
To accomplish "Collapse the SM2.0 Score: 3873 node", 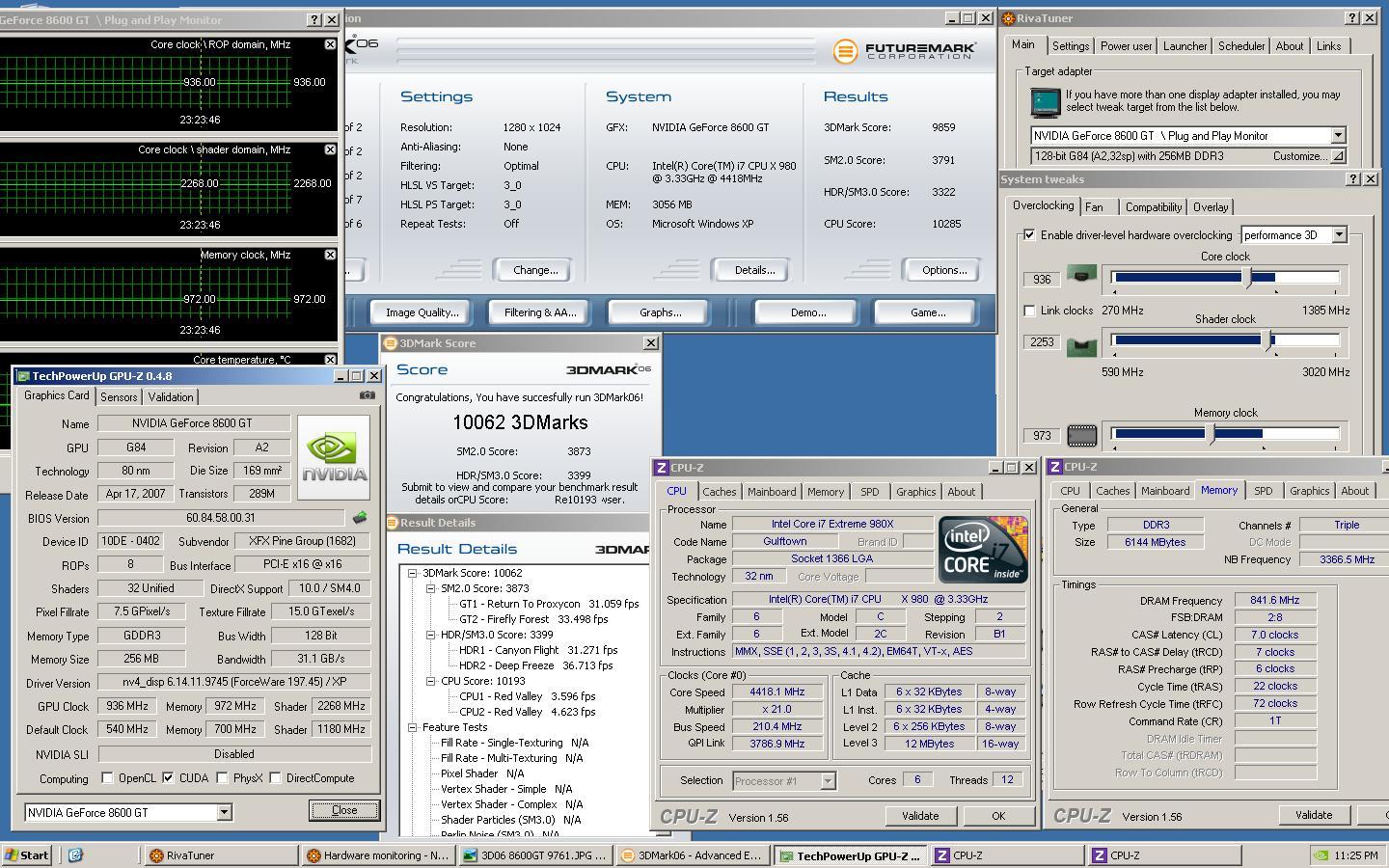I will pos(431,588).
